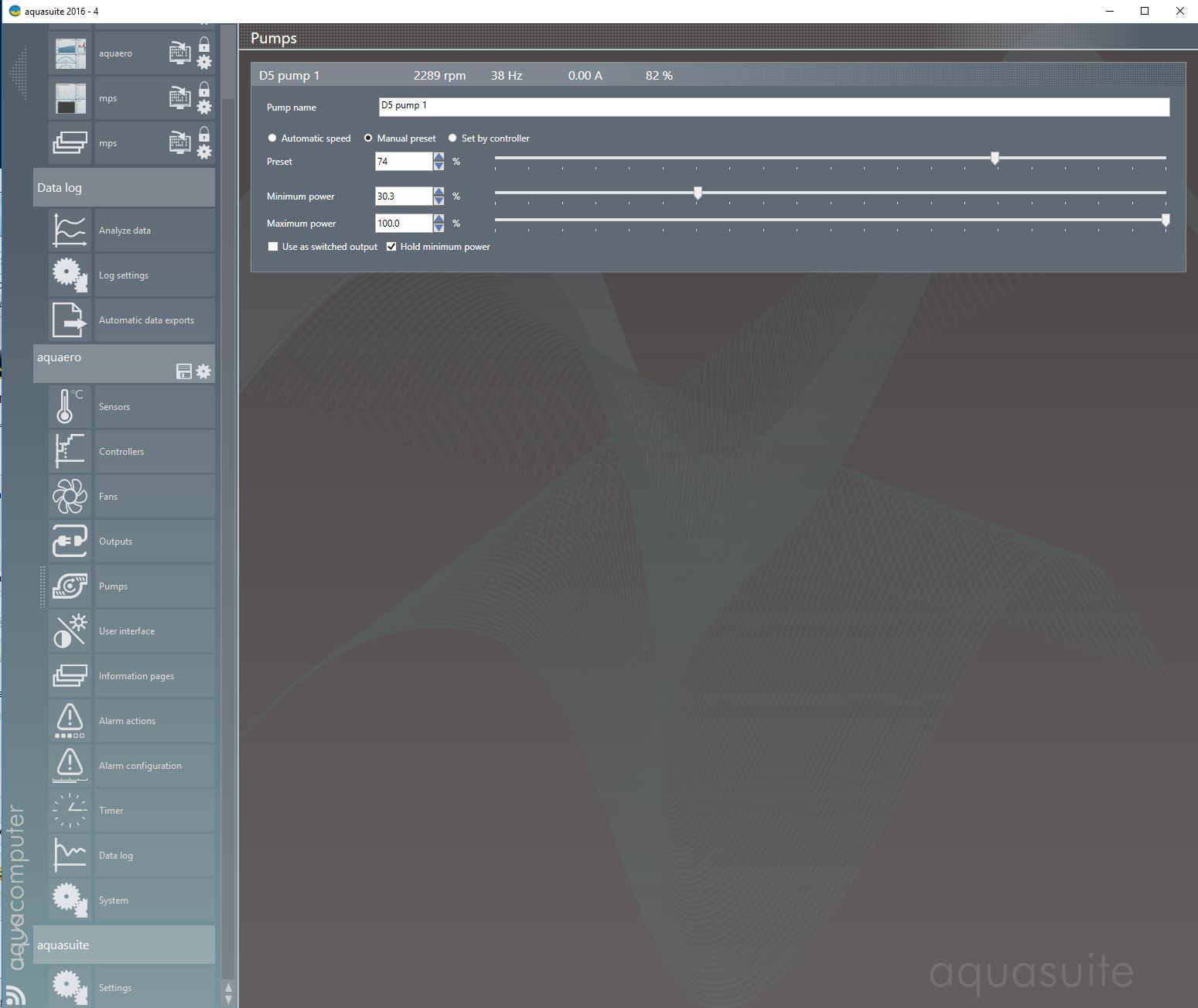The width and height of the screenshot is (1198, 1008).
Task: Select the Timer label in sidebar
Action: (x=111, y=811)
